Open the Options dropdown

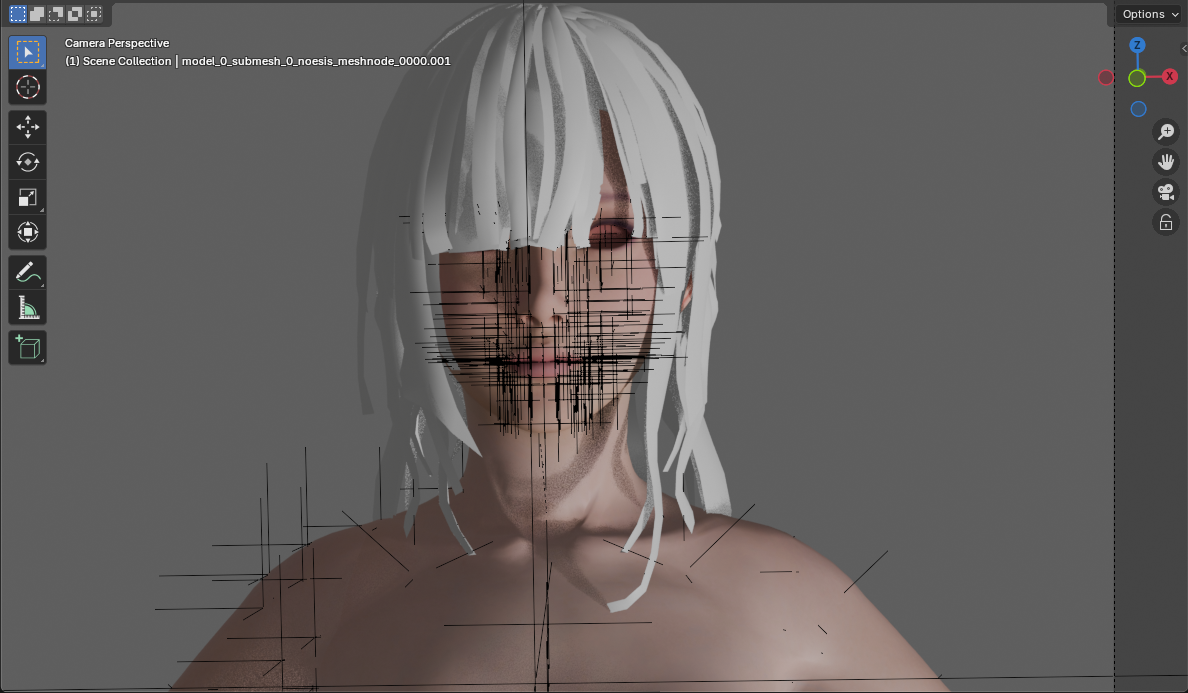[x=1150, y=14]
